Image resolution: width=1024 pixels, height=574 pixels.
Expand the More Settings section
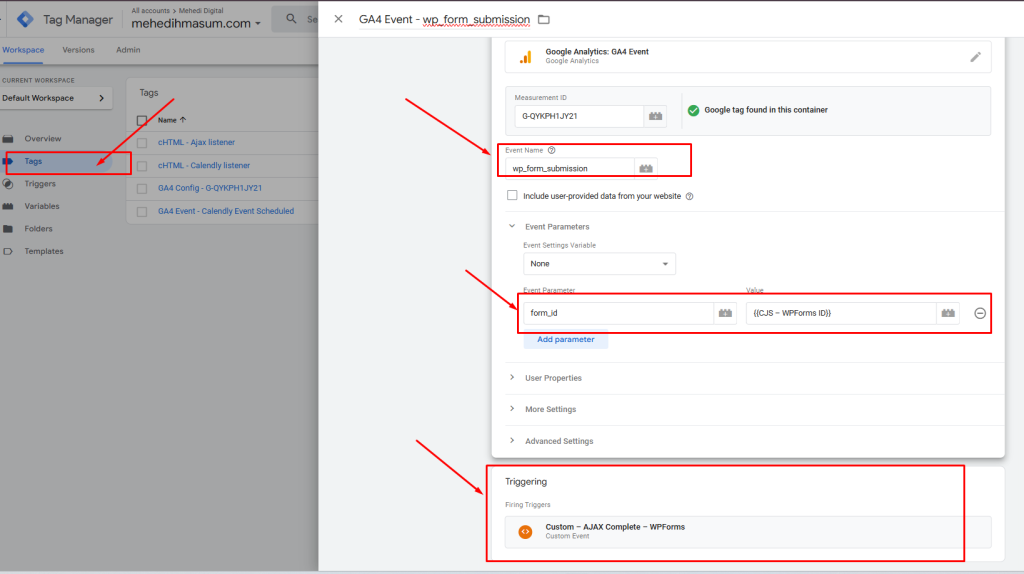(512, 409)
